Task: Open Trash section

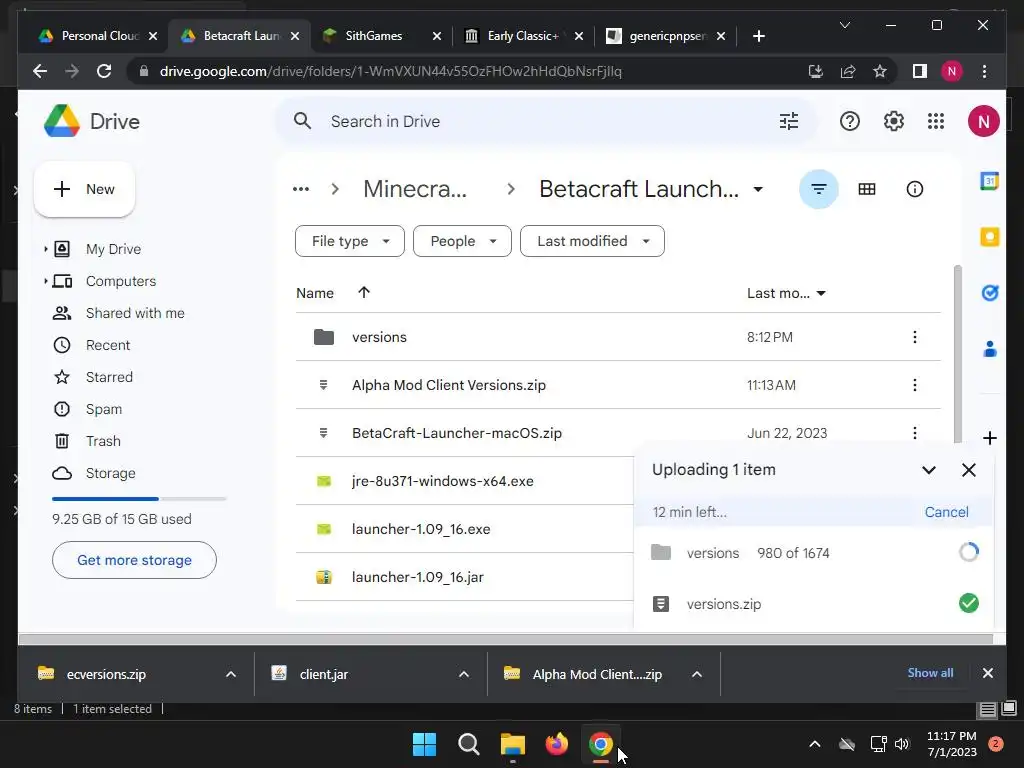Action: [x=103, y=441]
